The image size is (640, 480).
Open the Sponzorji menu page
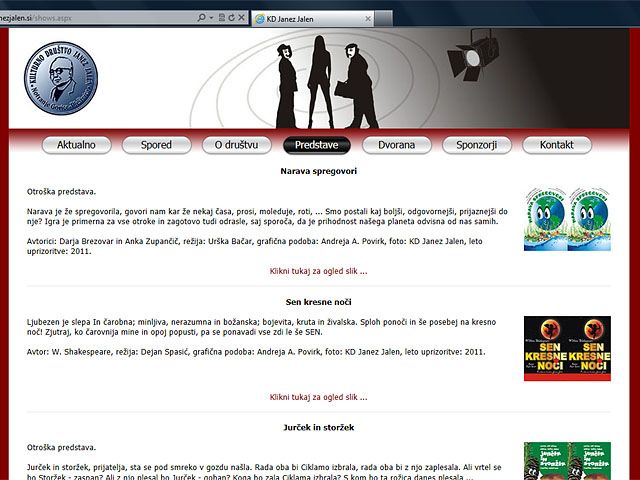(x=476, y=145)
